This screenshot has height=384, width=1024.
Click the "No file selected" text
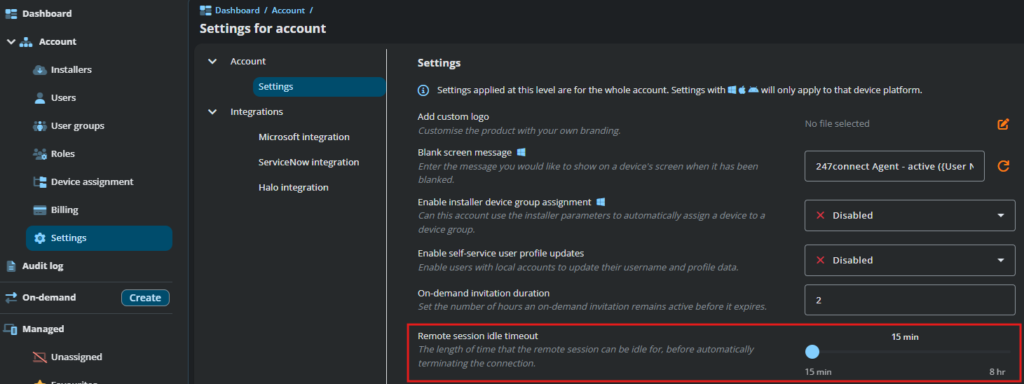837,124
